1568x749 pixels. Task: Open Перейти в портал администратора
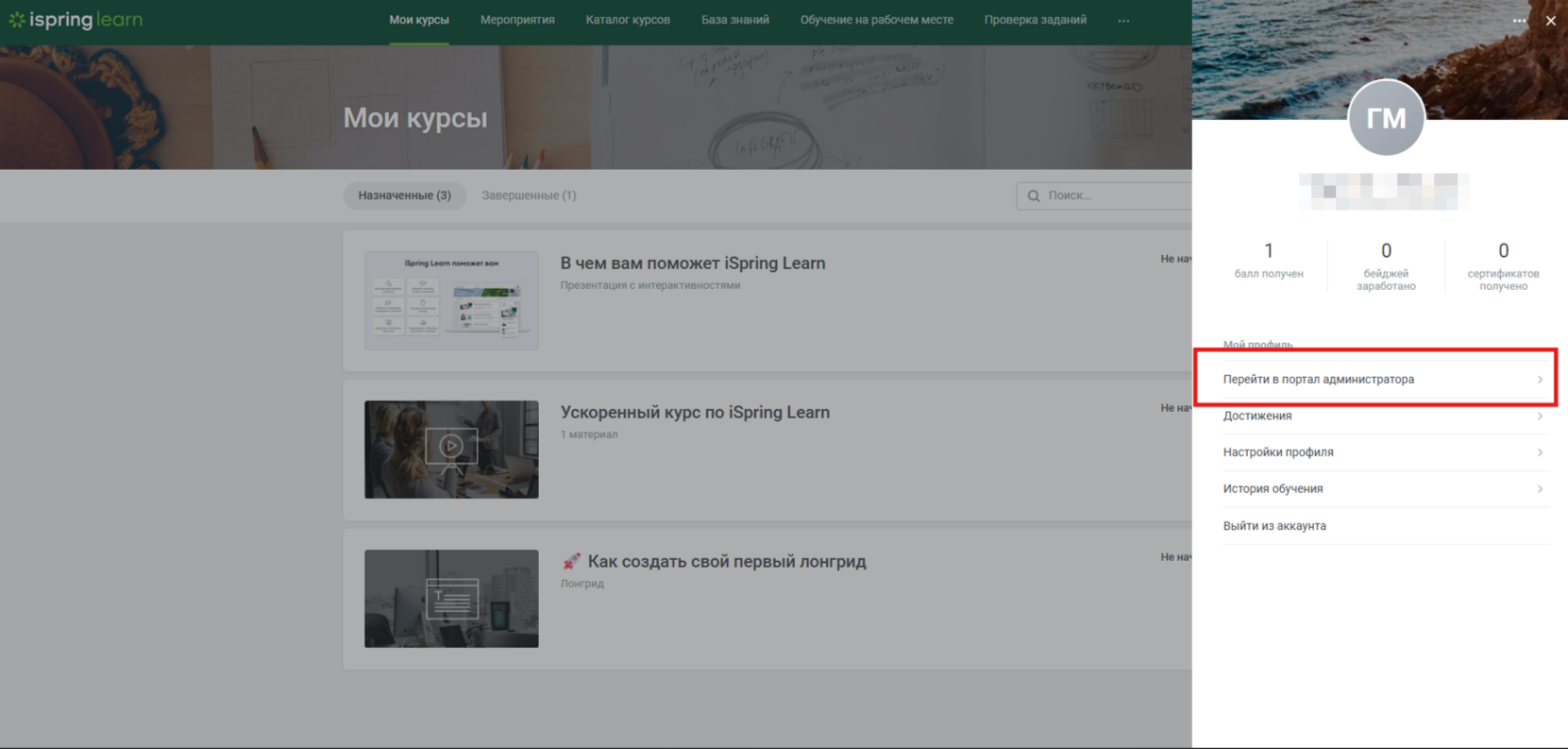1318,380
